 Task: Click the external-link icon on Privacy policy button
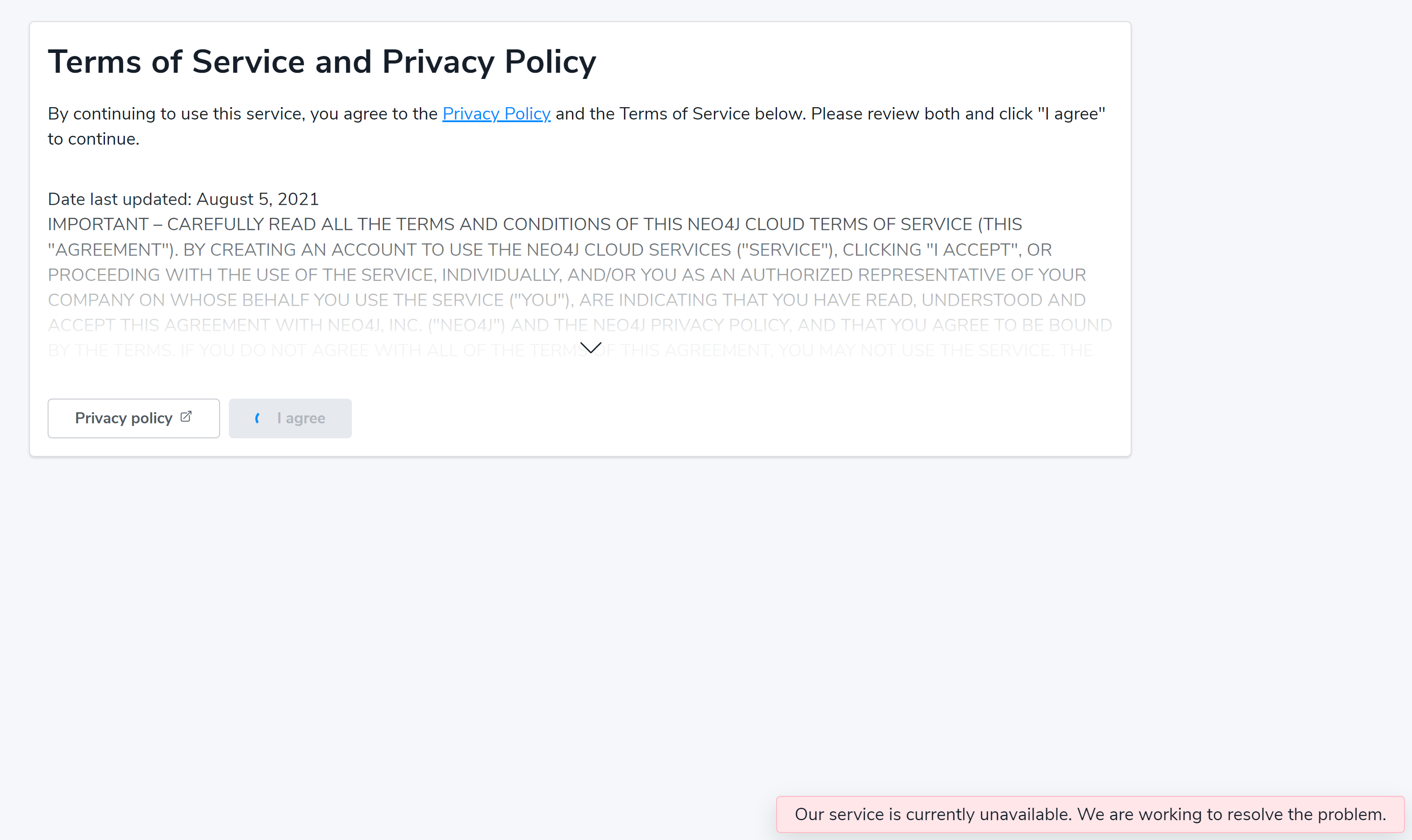tap(186, 417)
